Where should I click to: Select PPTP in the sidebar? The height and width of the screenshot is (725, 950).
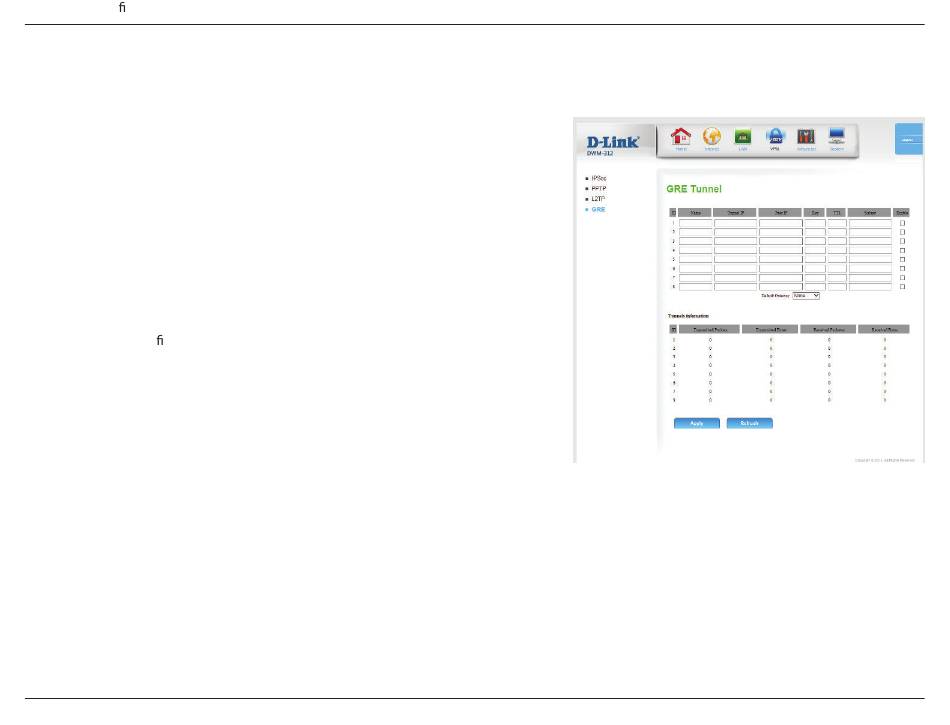coord(599,188)
